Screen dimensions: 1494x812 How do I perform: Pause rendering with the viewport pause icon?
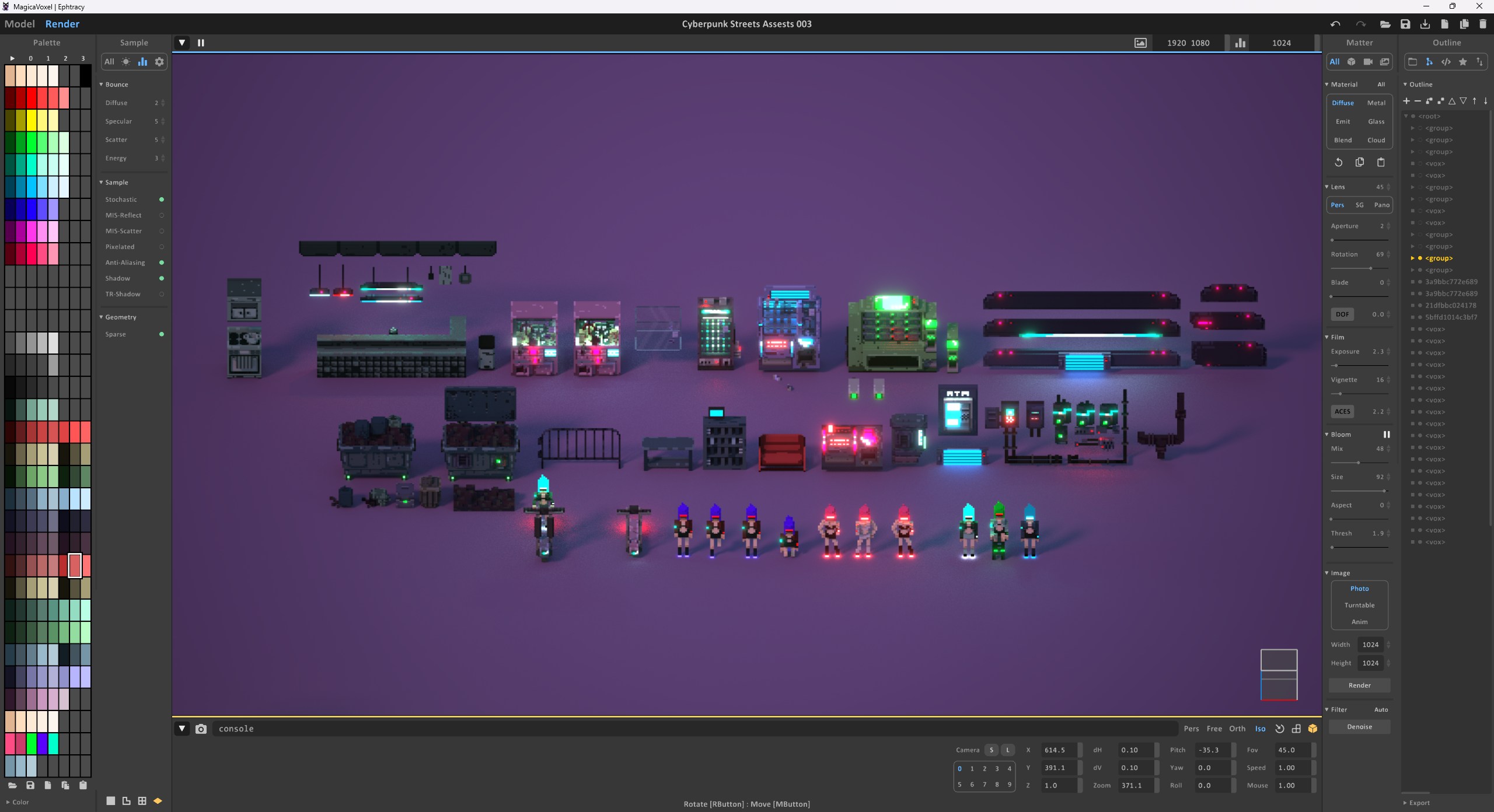pyautogui.click(x=201, y=43)
